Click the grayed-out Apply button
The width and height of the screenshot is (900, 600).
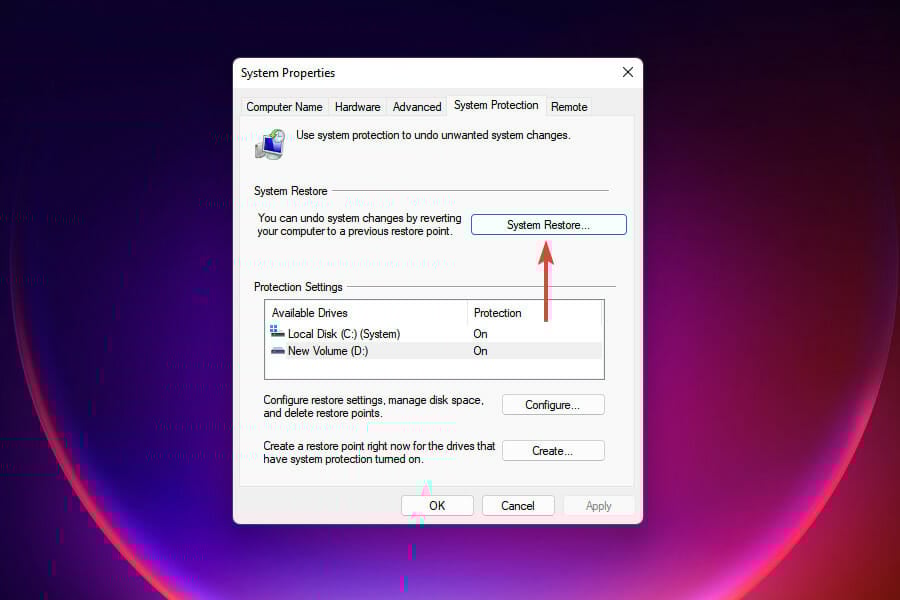tap(599, 505)
